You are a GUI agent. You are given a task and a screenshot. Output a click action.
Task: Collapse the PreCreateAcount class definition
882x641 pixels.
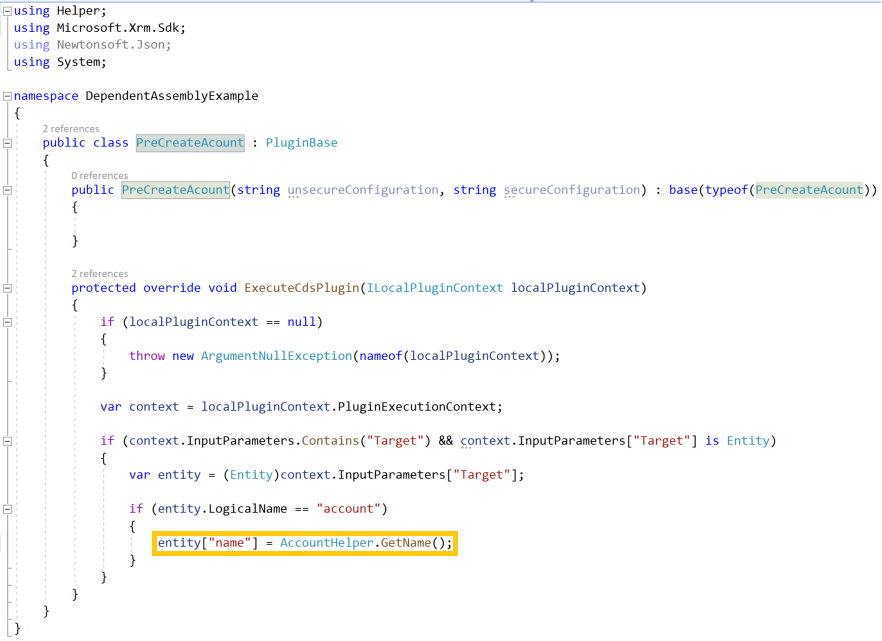point(7,143)
